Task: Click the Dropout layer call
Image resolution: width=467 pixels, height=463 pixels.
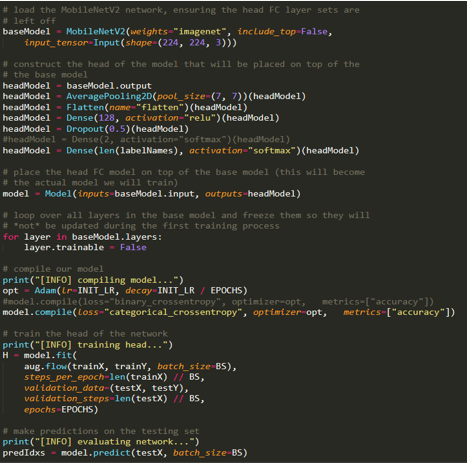Action: coord(85,129)
